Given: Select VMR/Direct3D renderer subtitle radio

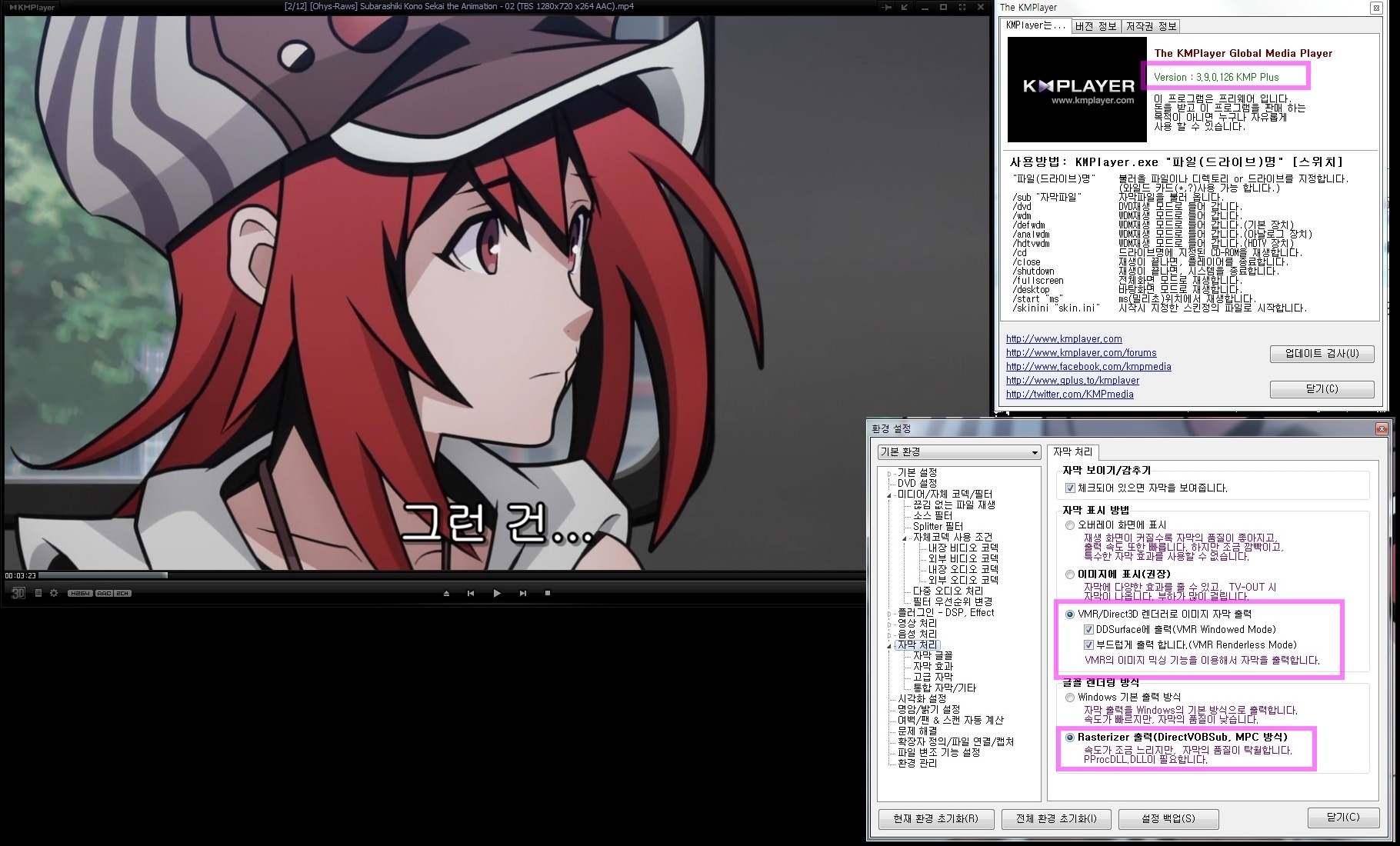Looking at the screenshot, I should coord(1070,615).
